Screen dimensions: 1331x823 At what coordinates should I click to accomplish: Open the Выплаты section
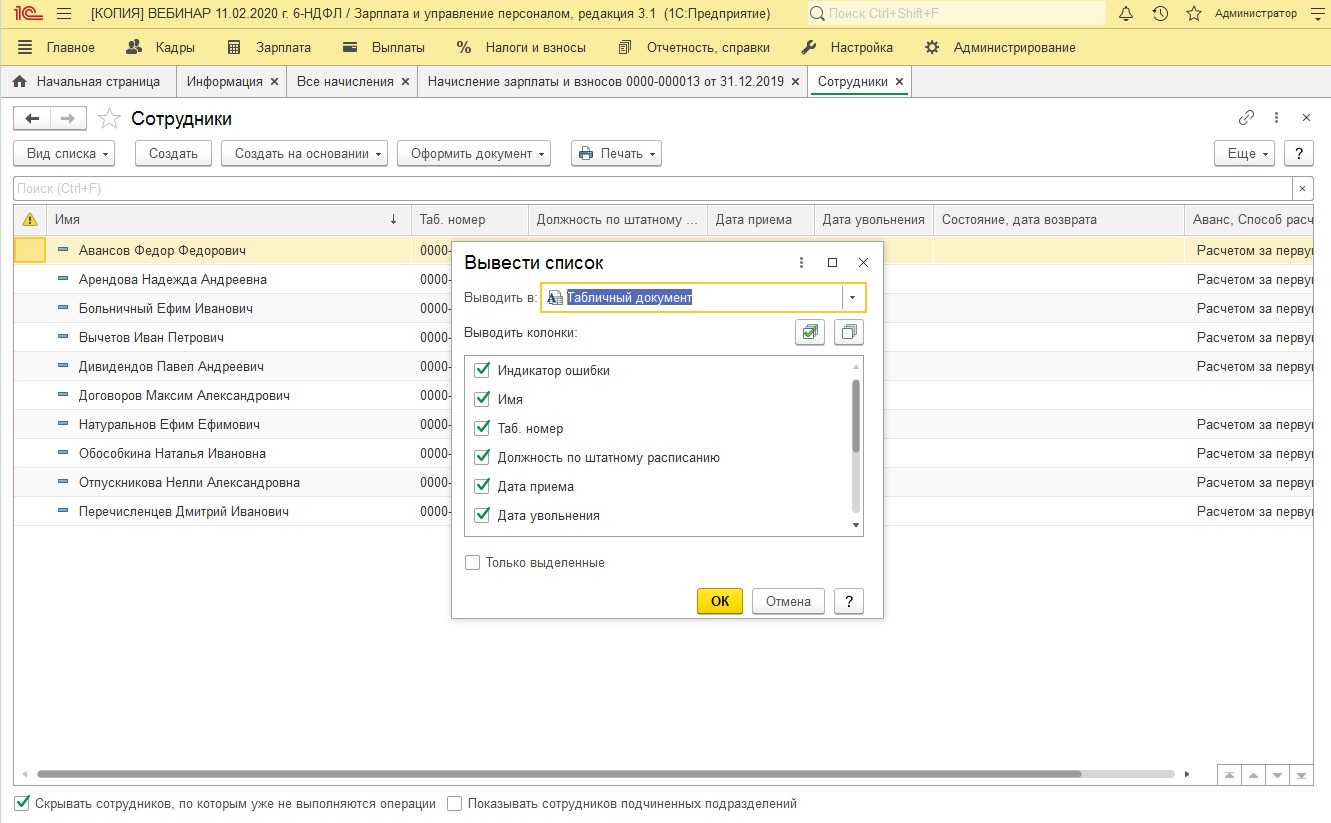pos(384,47)
